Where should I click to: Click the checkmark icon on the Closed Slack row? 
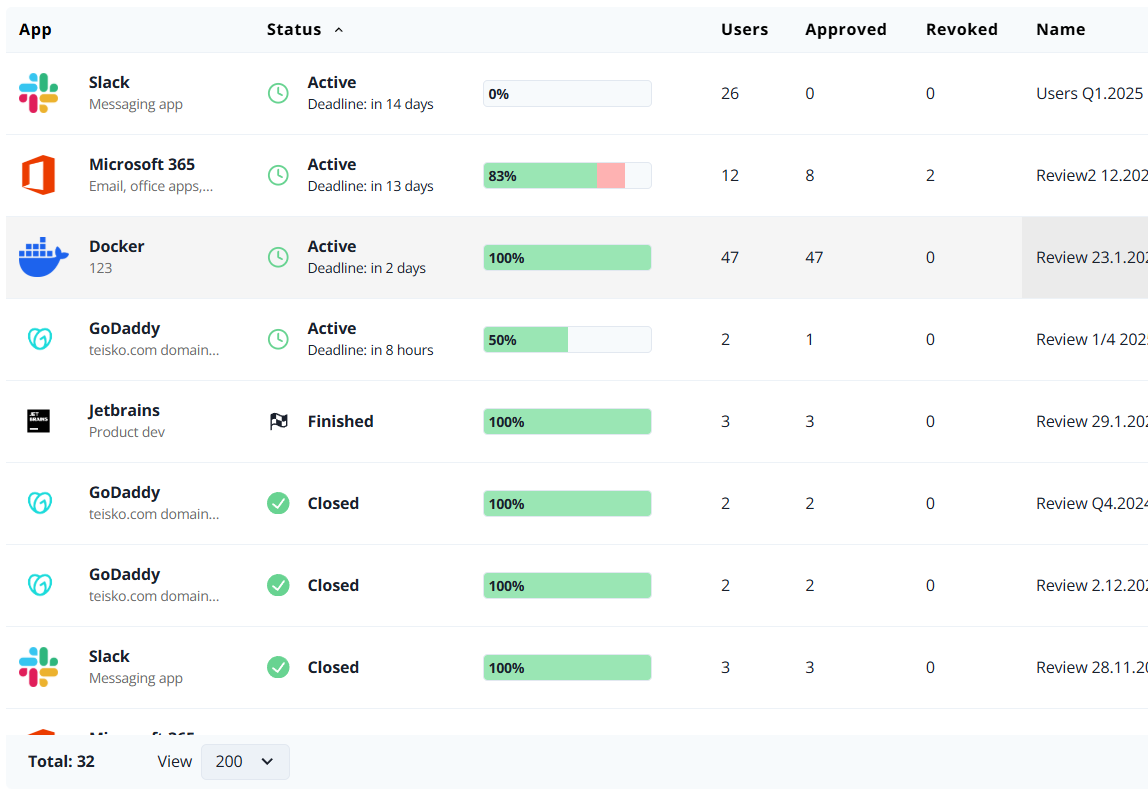pyautogui.click(x=278, y=667)
